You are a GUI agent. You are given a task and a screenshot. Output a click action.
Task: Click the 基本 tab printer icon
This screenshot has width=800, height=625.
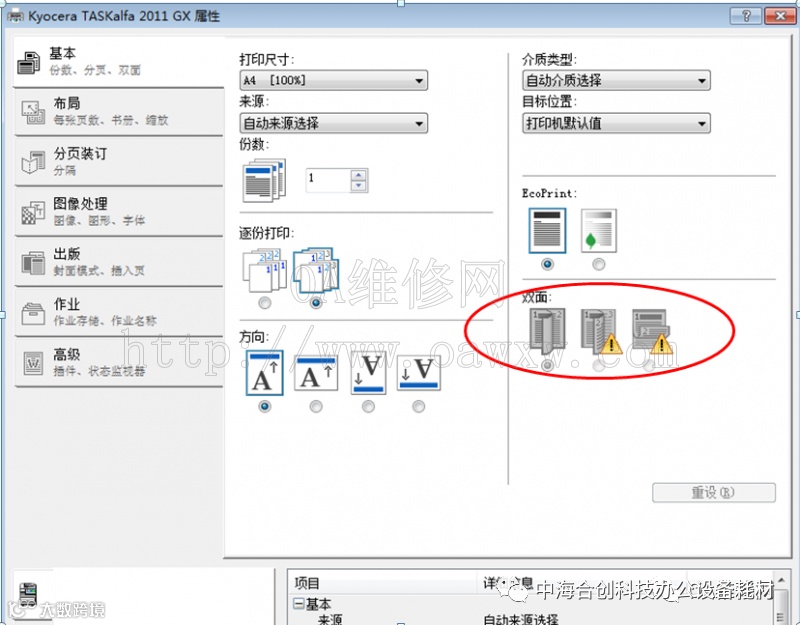pos(29,63)
